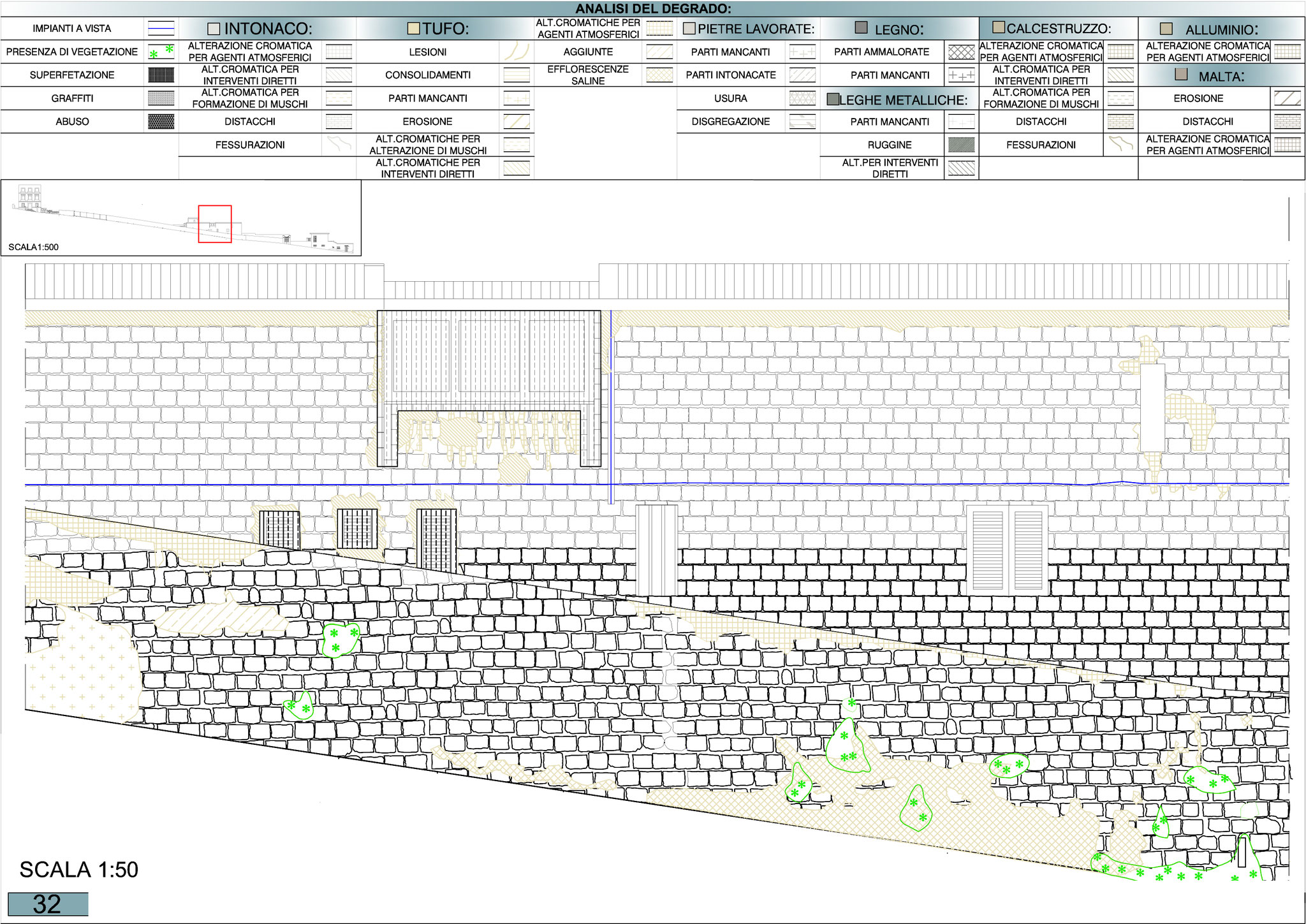Click the Graffiti grey pattern swatch
Screen dimensions: 1306x924
(x=161, y=98)
